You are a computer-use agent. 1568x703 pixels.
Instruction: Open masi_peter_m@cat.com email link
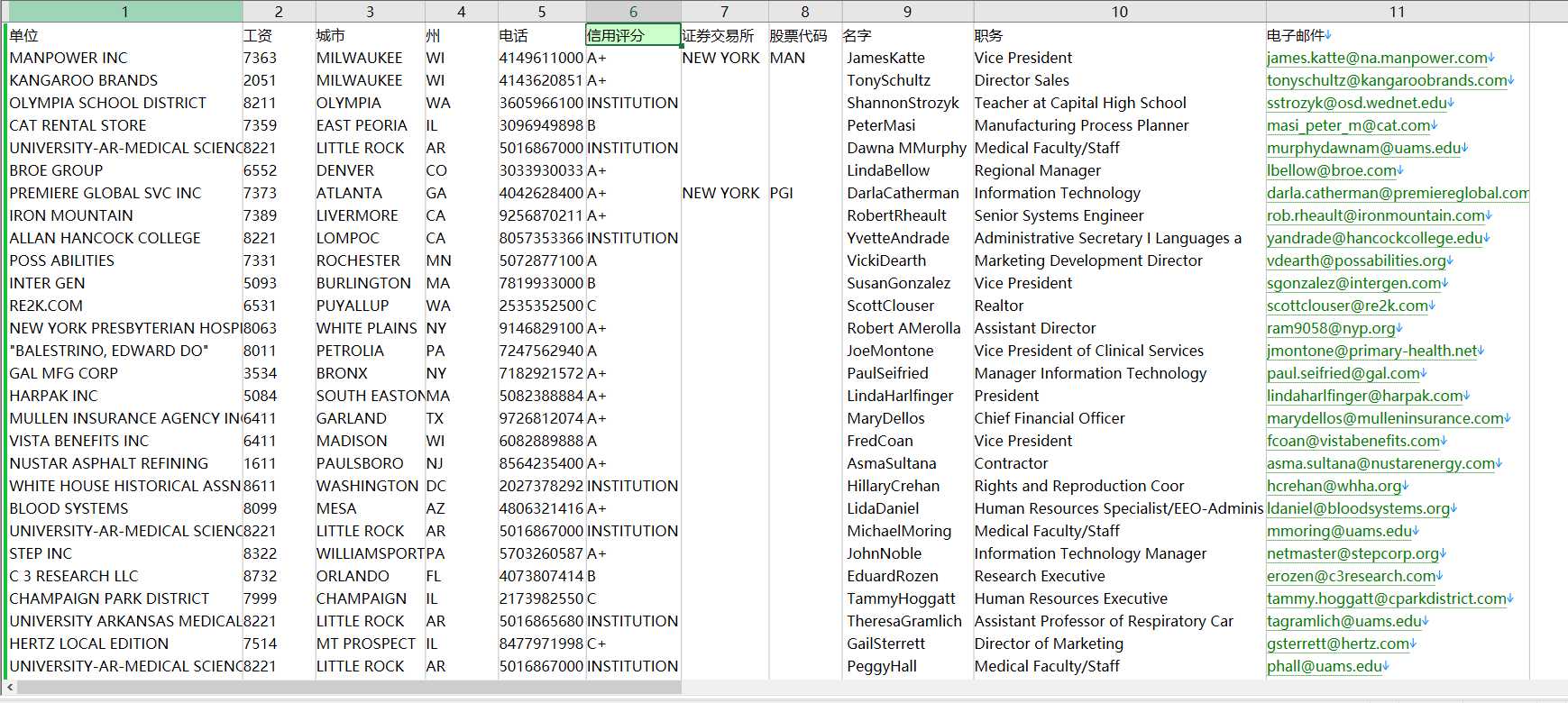coord(1348,125)
